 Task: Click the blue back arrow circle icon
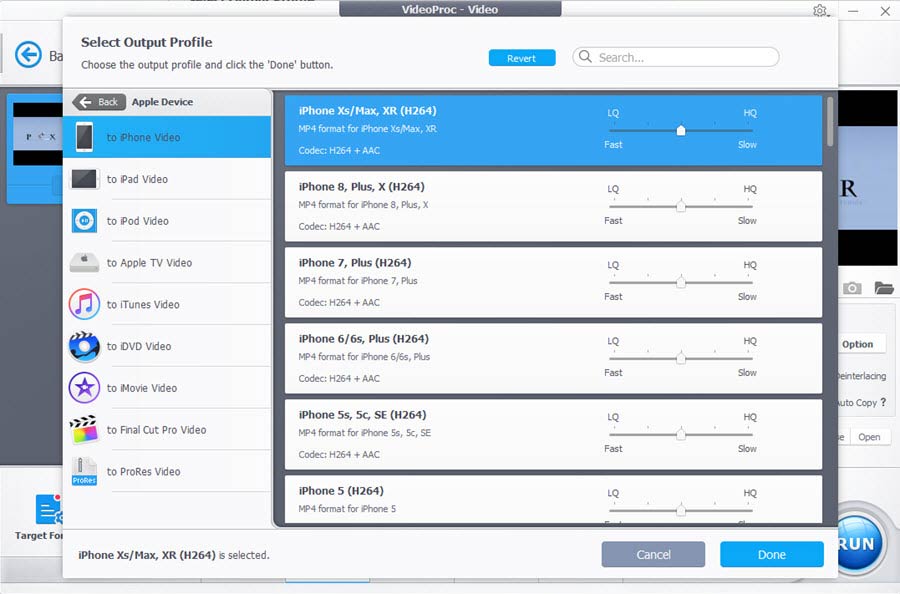[x=28, y=55]
